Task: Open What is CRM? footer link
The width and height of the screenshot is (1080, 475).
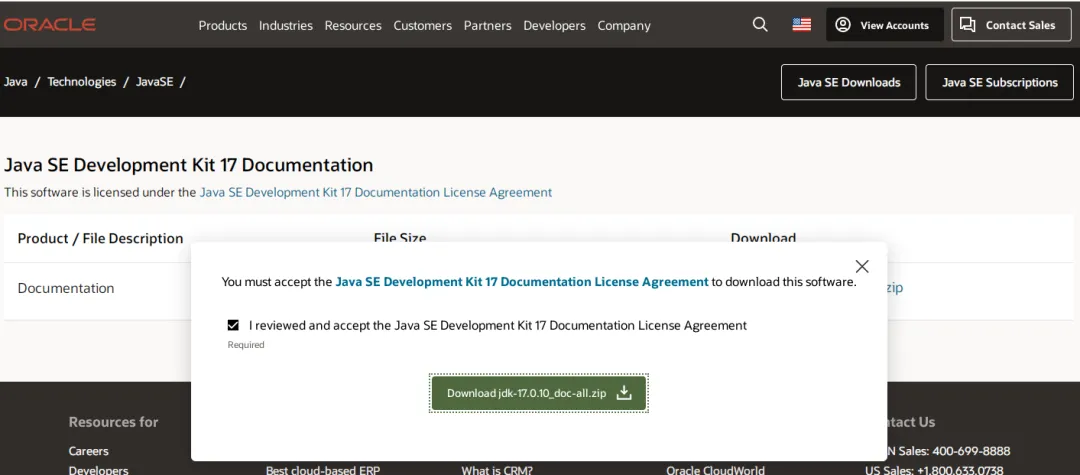Action: [x=497, y=470]
